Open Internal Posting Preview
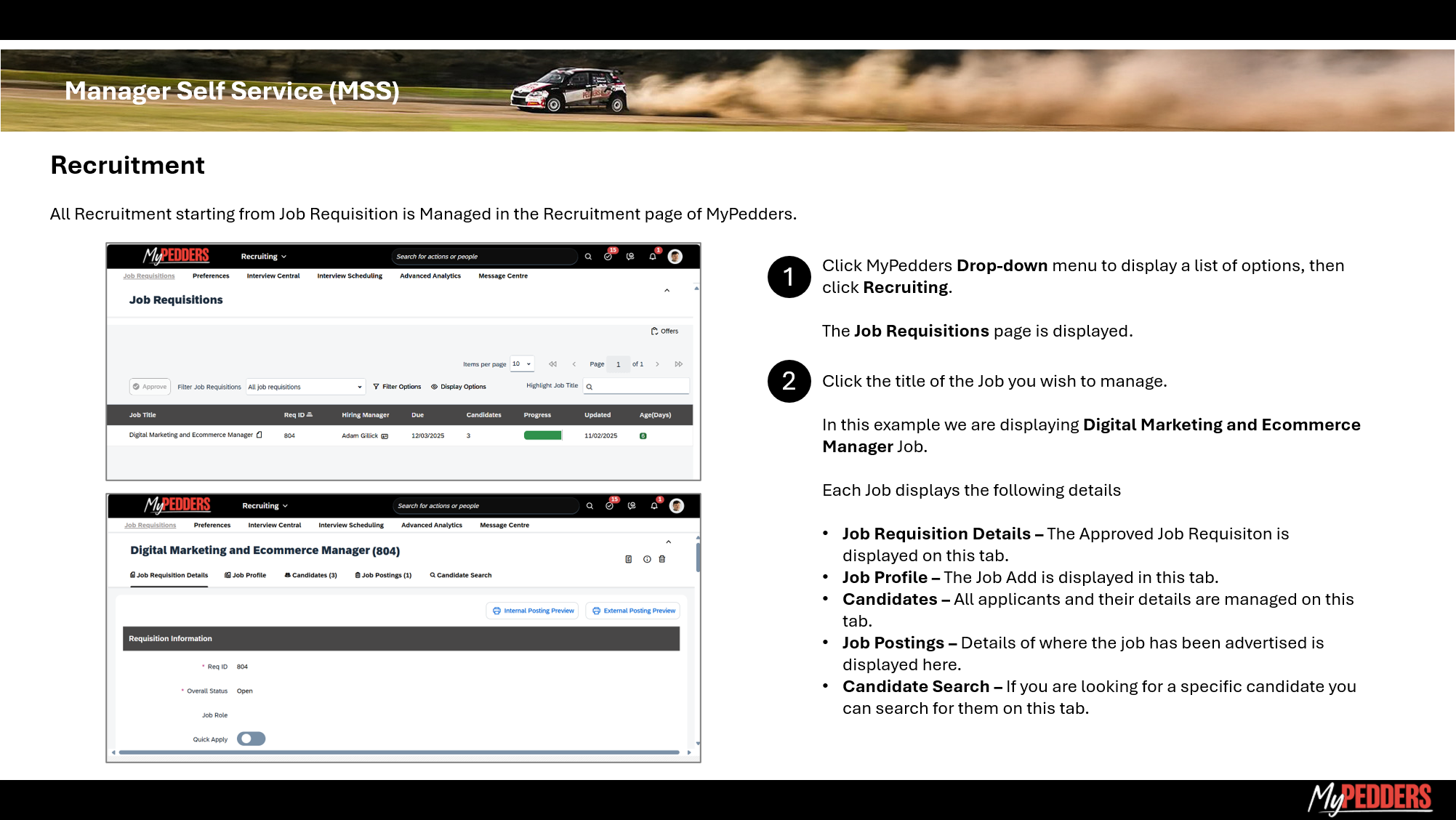Image resolution: width=1456 pixels, height=820 pixels. pyautogui.click(x=532, y=611)
